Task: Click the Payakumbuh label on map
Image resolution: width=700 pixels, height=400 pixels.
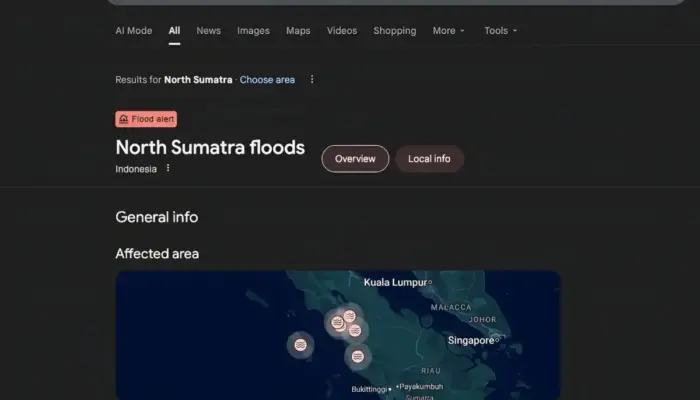Action: tap(421, 387)
